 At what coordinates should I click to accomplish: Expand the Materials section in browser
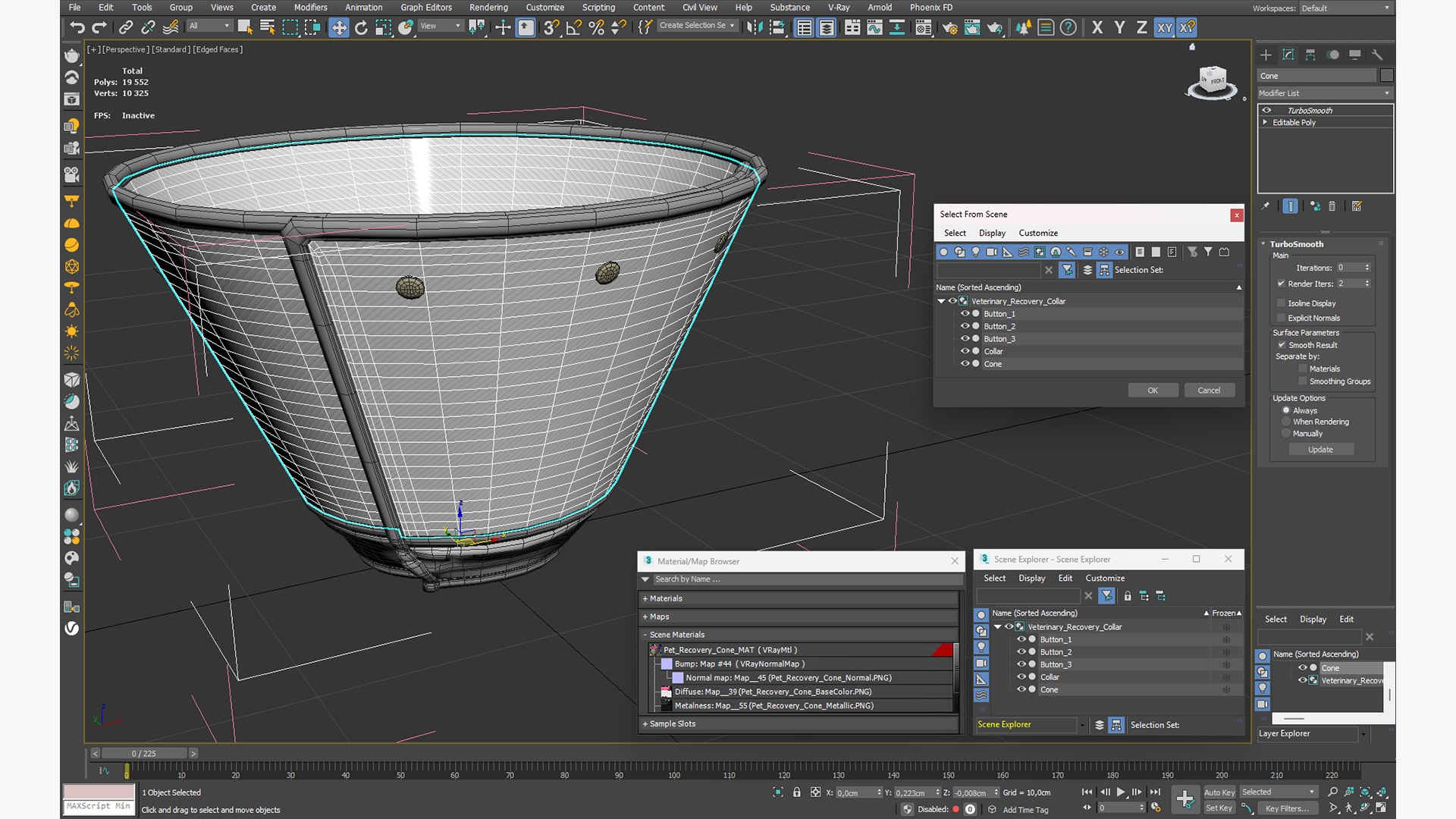pos(645,598)
